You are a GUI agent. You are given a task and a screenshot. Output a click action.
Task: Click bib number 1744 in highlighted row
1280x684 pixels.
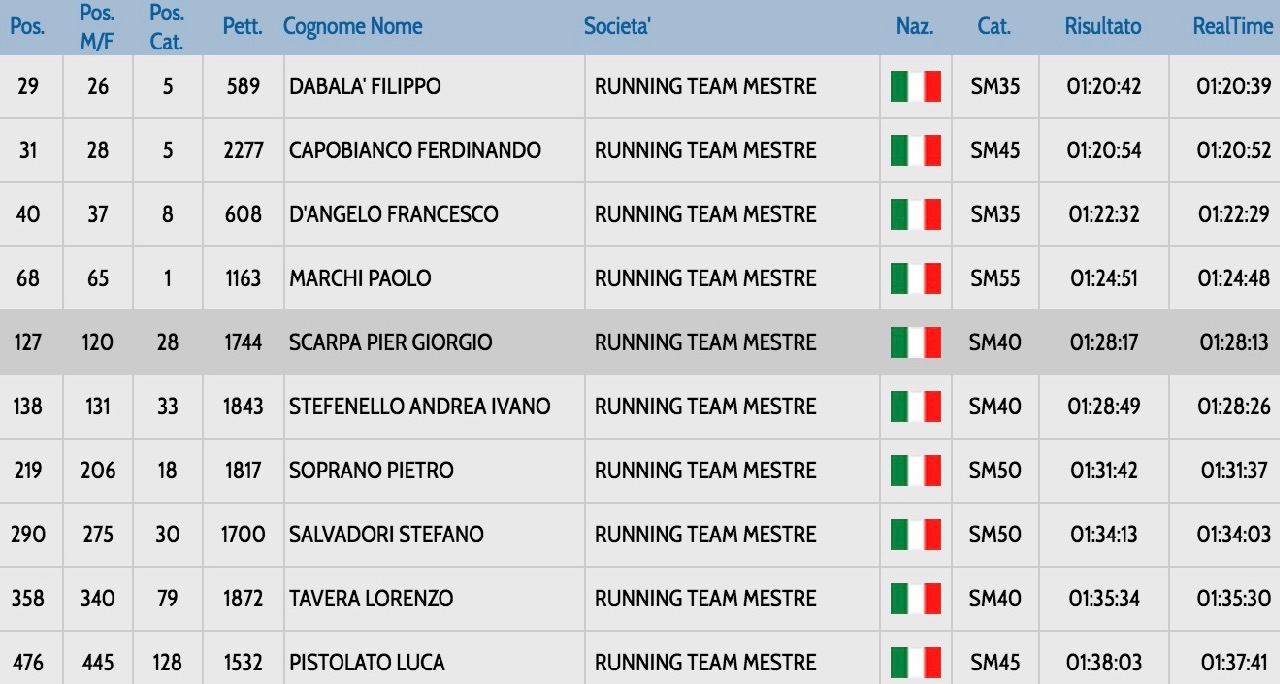(243, 343)
